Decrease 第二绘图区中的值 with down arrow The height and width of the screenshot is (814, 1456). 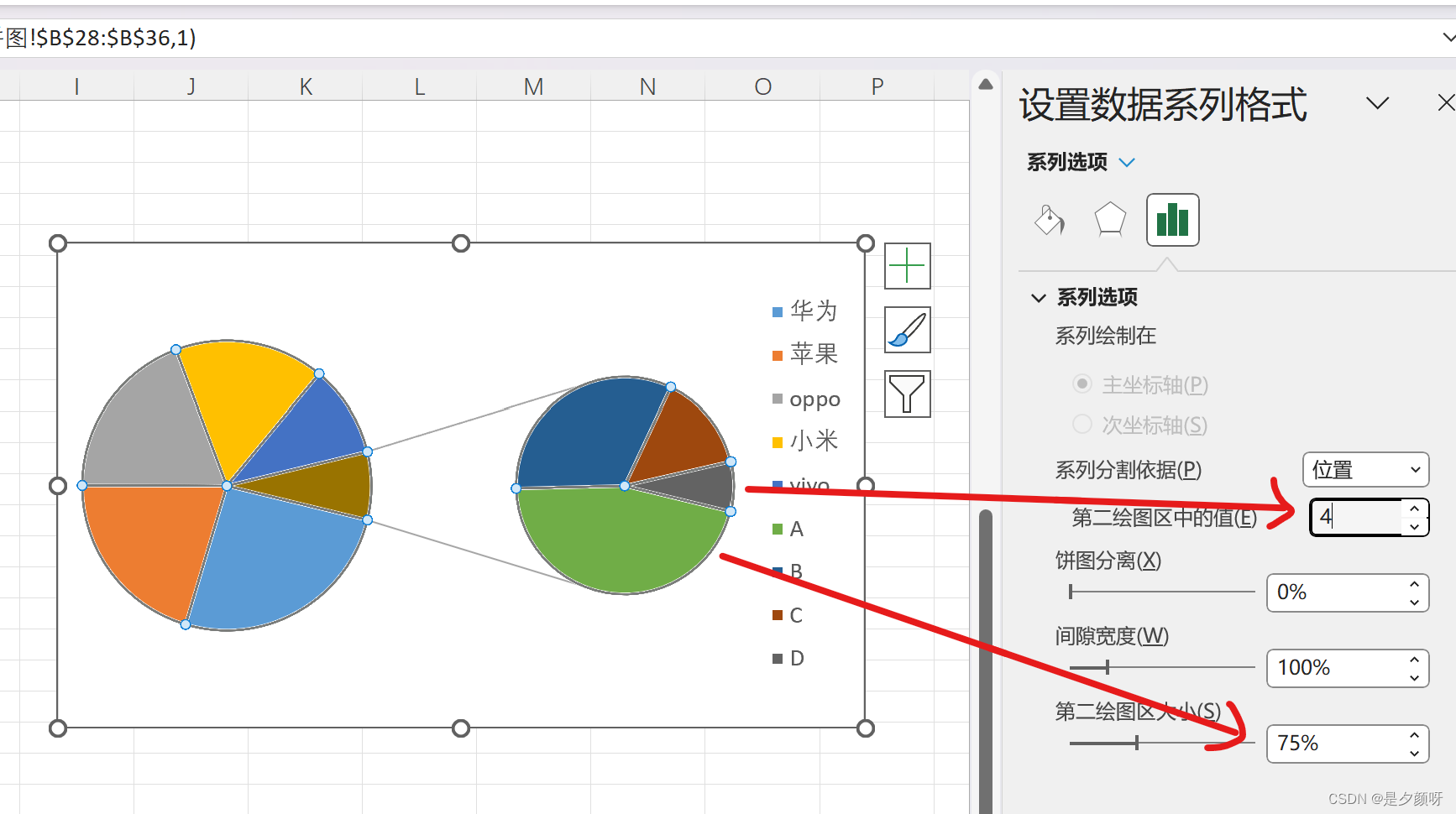(x=1415, y=526)
